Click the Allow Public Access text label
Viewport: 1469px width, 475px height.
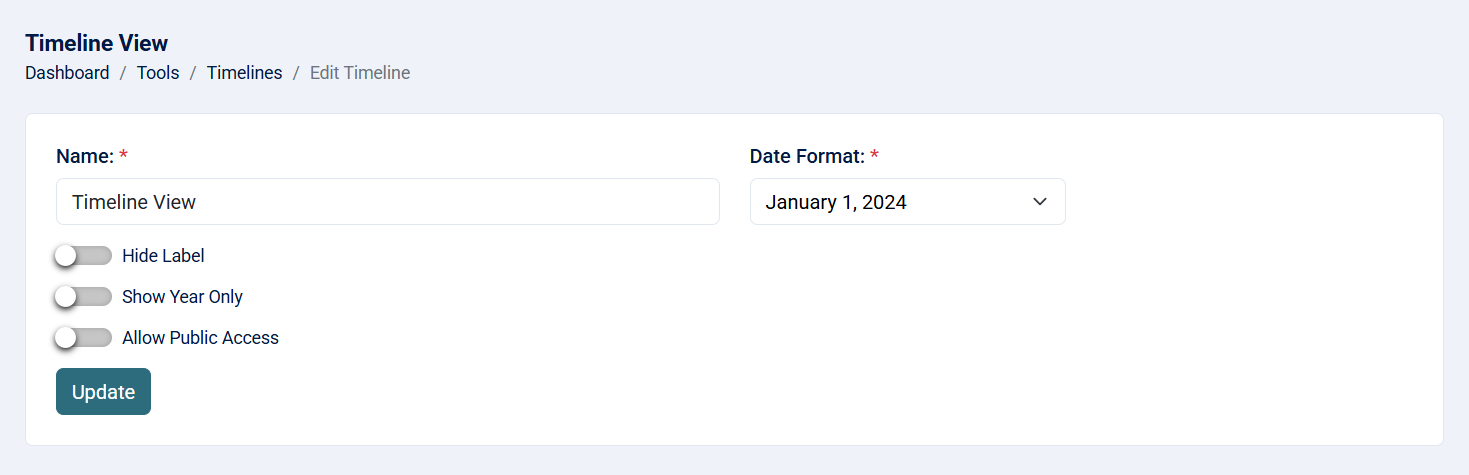[x=200, y=338]
